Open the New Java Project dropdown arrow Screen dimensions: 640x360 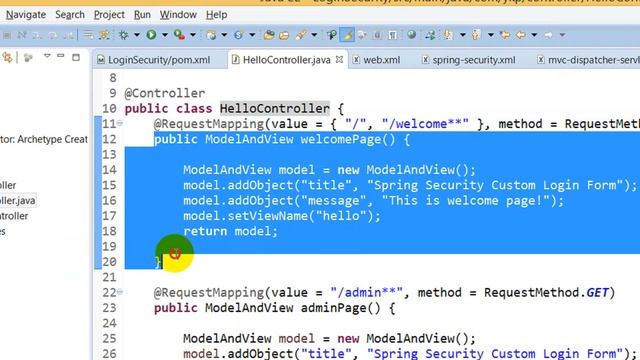224,35
